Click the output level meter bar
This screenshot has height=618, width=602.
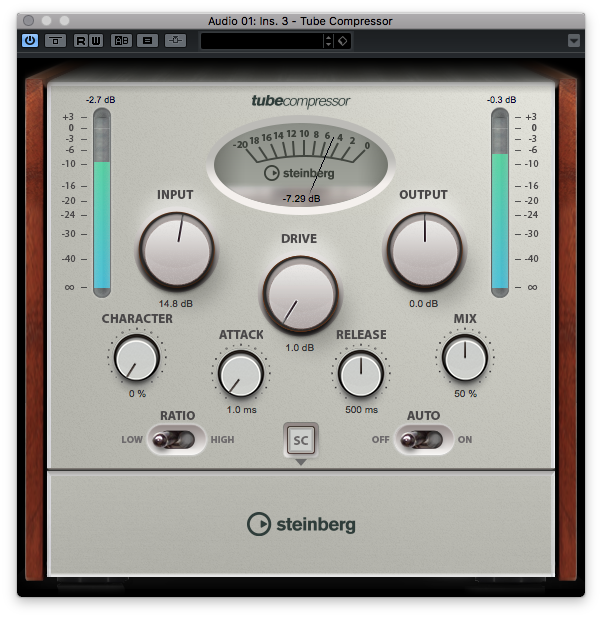(500, 203)
